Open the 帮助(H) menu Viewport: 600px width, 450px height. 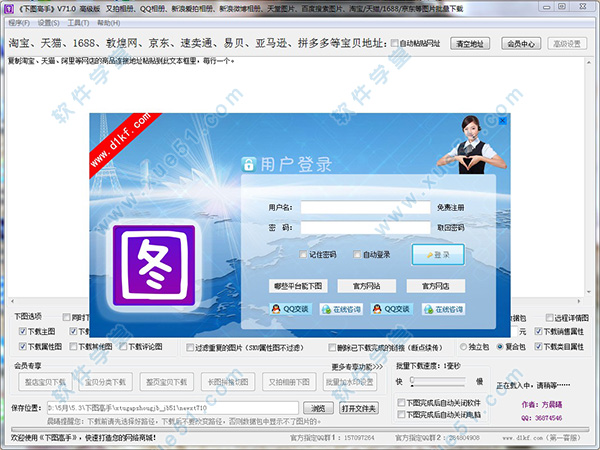coord(108,23)
